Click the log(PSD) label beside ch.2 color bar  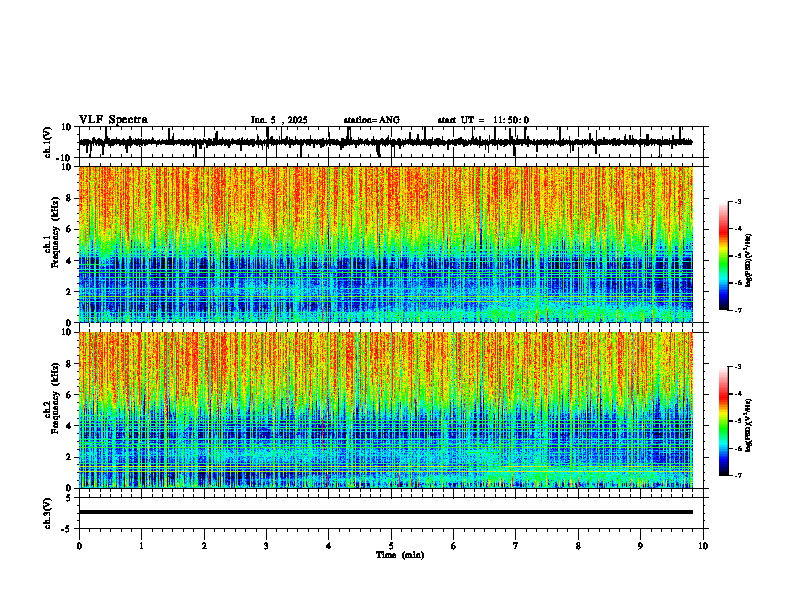click(750, 425)
